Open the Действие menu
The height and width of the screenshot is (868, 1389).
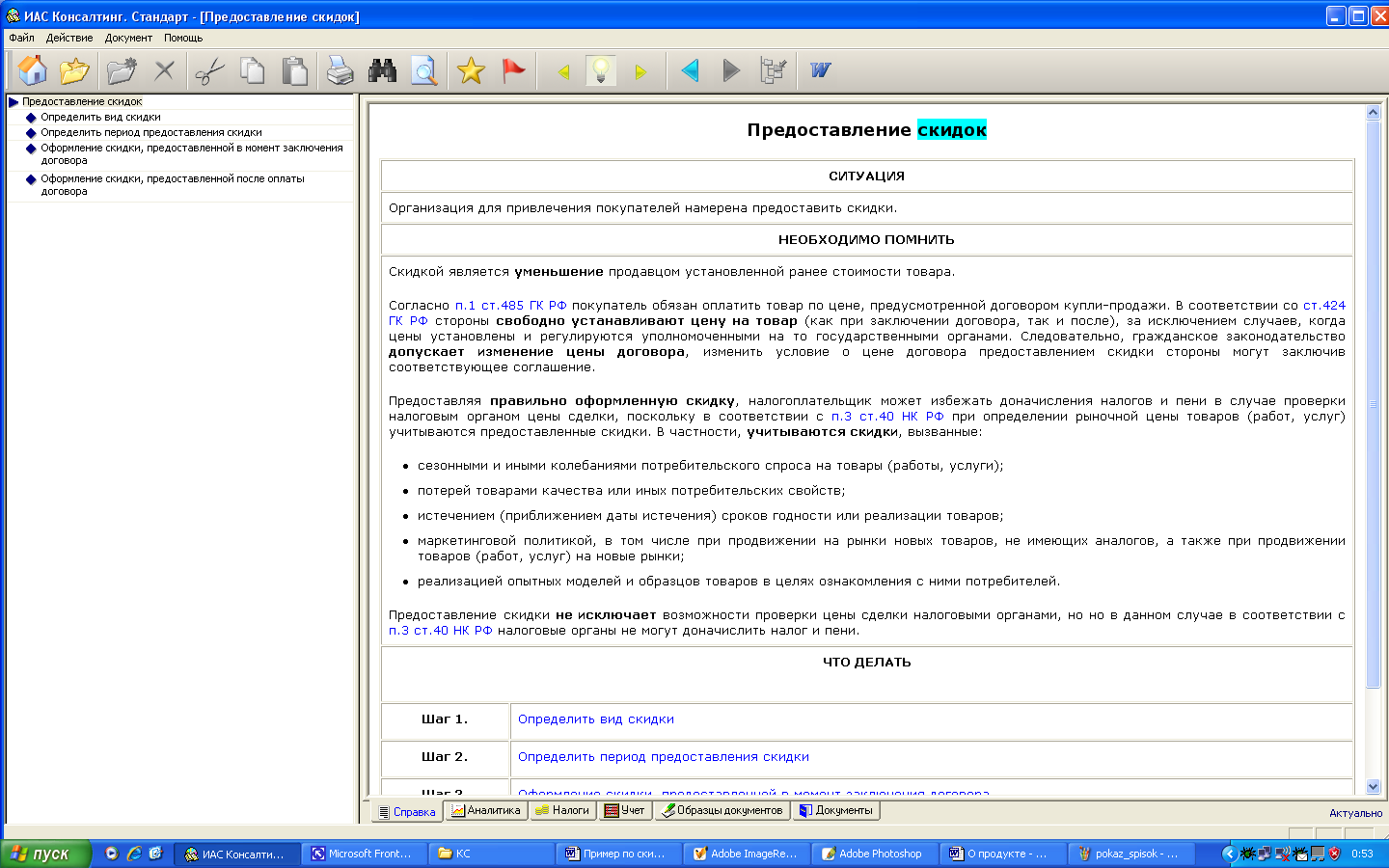69,38
